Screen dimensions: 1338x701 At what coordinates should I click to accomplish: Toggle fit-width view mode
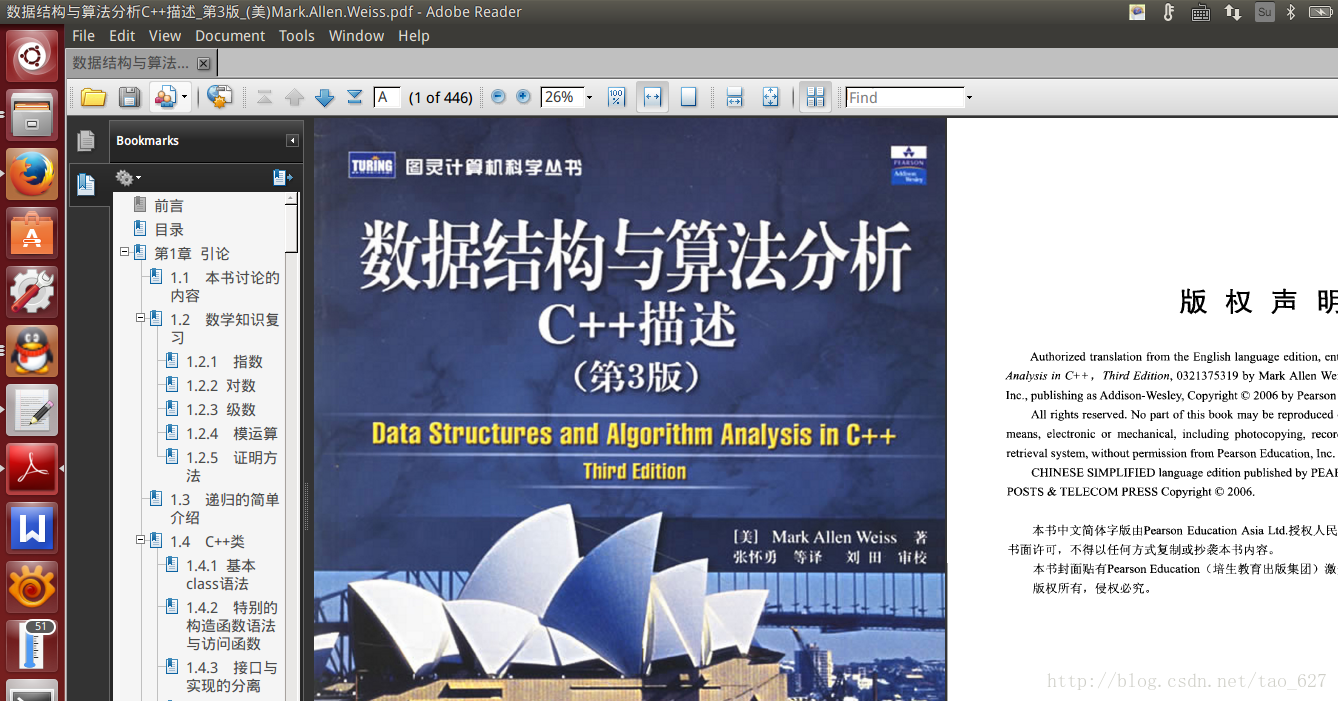click(x=652, y=97)
